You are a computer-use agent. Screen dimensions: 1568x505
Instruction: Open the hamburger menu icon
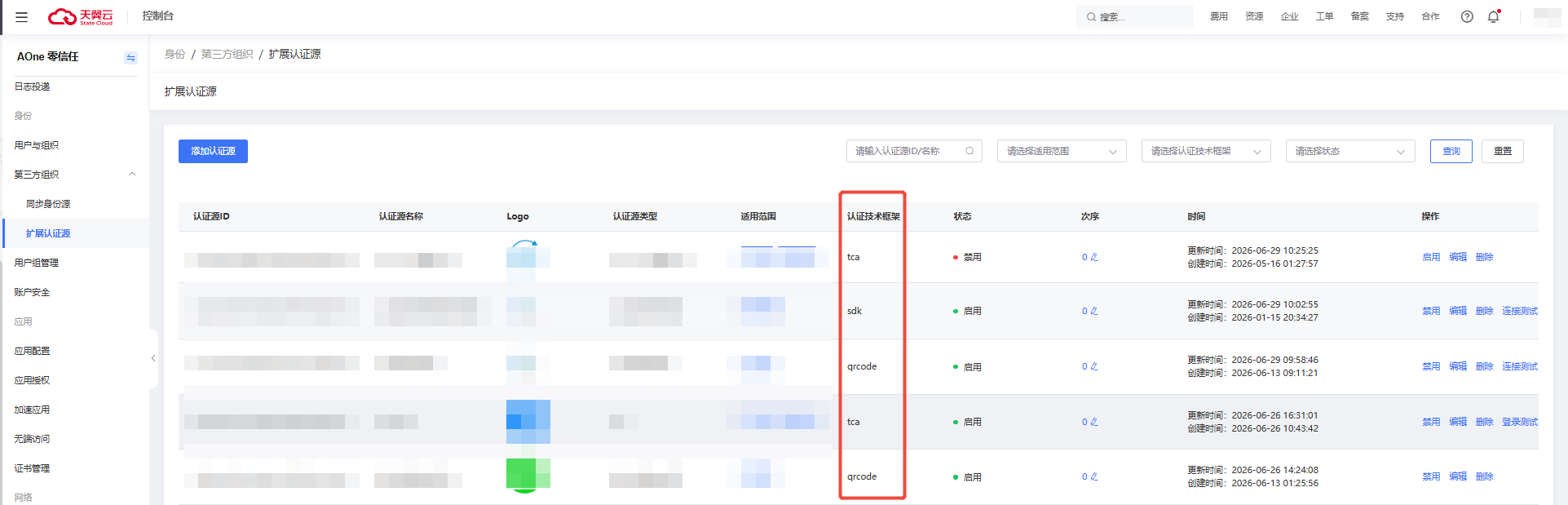(x=22, y=16)
